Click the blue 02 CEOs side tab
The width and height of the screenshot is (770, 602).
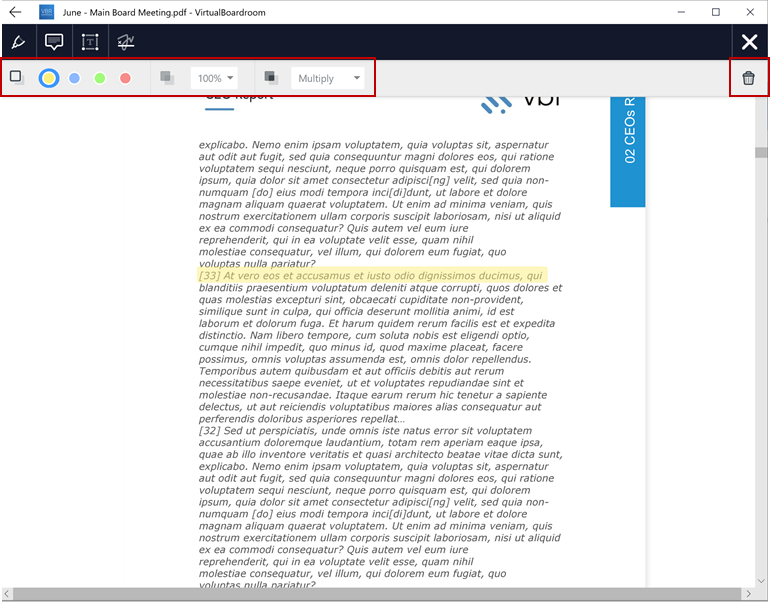pyautogui.click(x=628, y=151)
